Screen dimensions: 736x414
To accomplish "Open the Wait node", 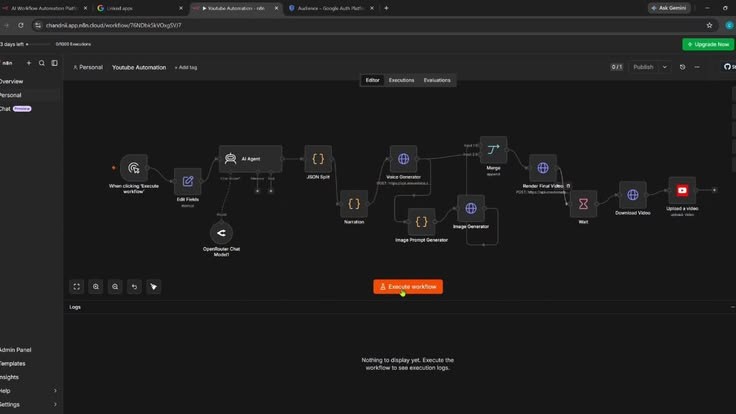I will 583,204.
